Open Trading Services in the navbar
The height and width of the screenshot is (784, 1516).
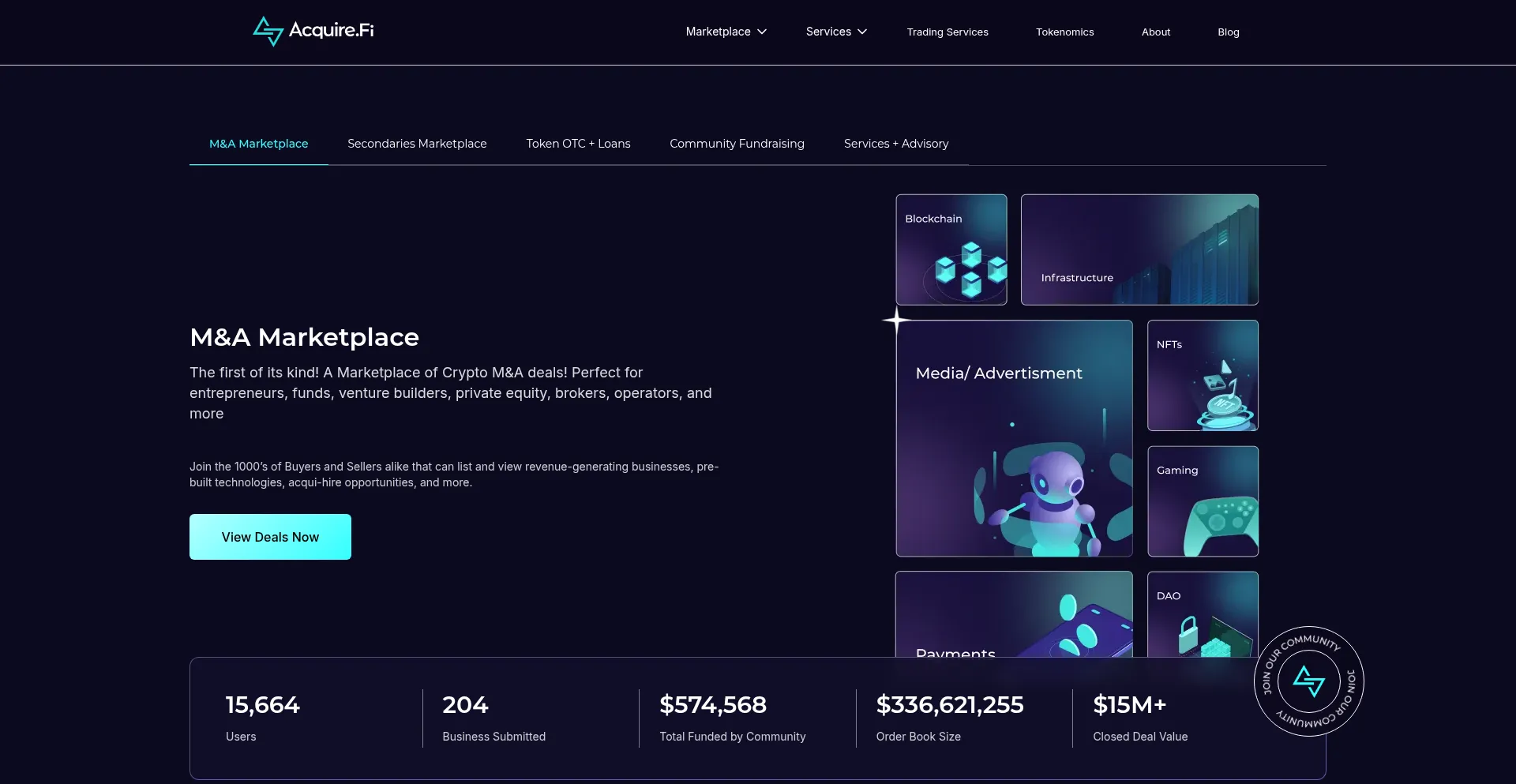[x=947, y=32]
